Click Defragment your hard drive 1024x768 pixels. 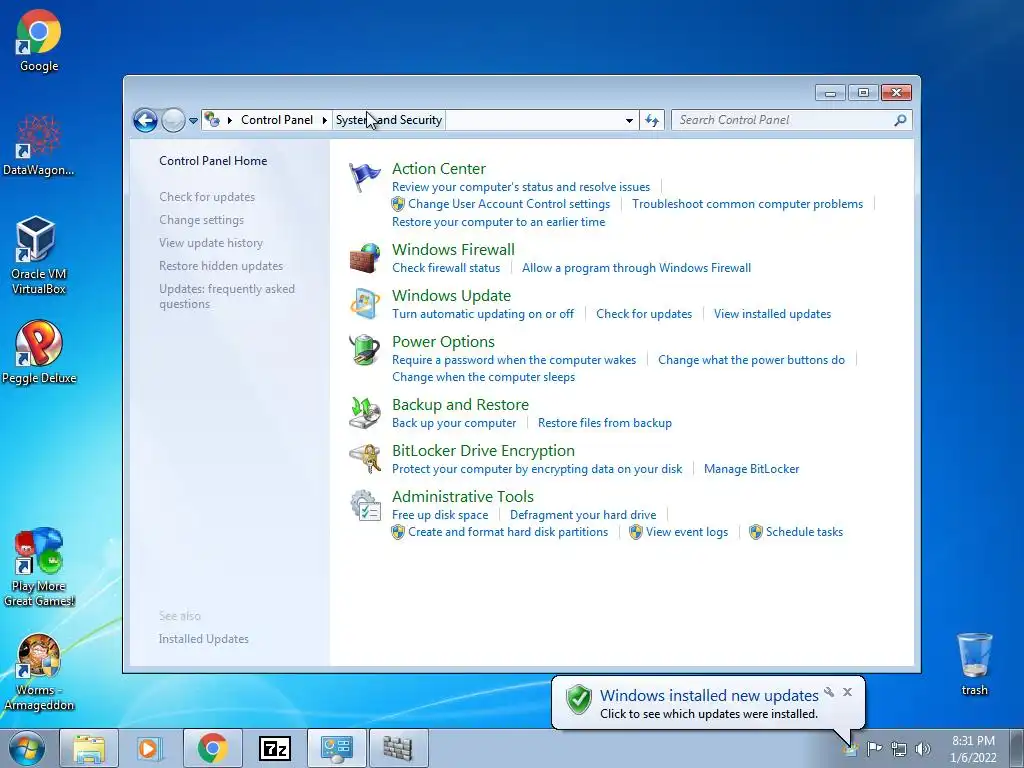(x=583, y=515)
